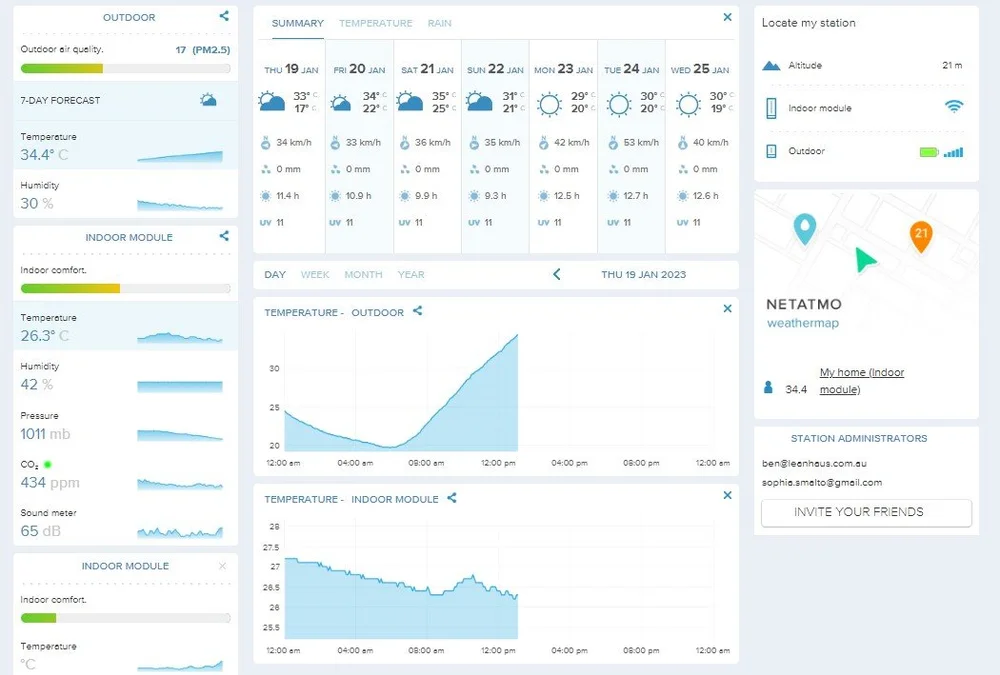Viewport: 1000px width, 675px height.
Task: Share the Temperature Indoor Module graph
Action: pos(452,498)
